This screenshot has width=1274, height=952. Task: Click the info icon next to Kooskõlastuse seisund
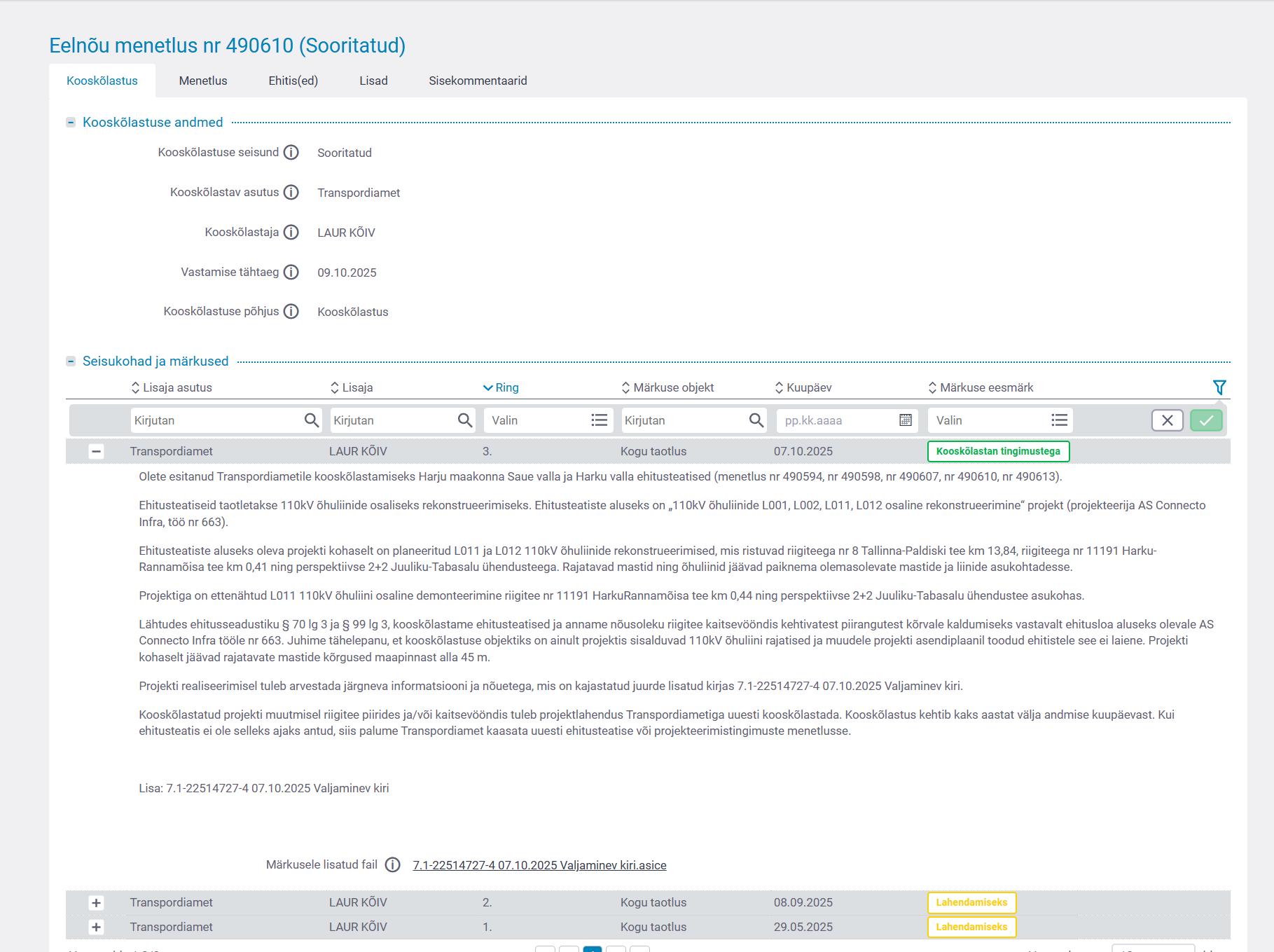click(x=291, y=153)
